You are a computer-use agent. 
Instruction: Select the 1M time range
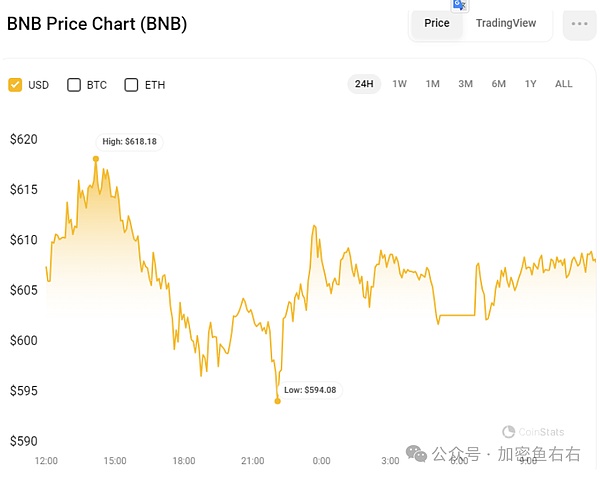tap(432, 84)
